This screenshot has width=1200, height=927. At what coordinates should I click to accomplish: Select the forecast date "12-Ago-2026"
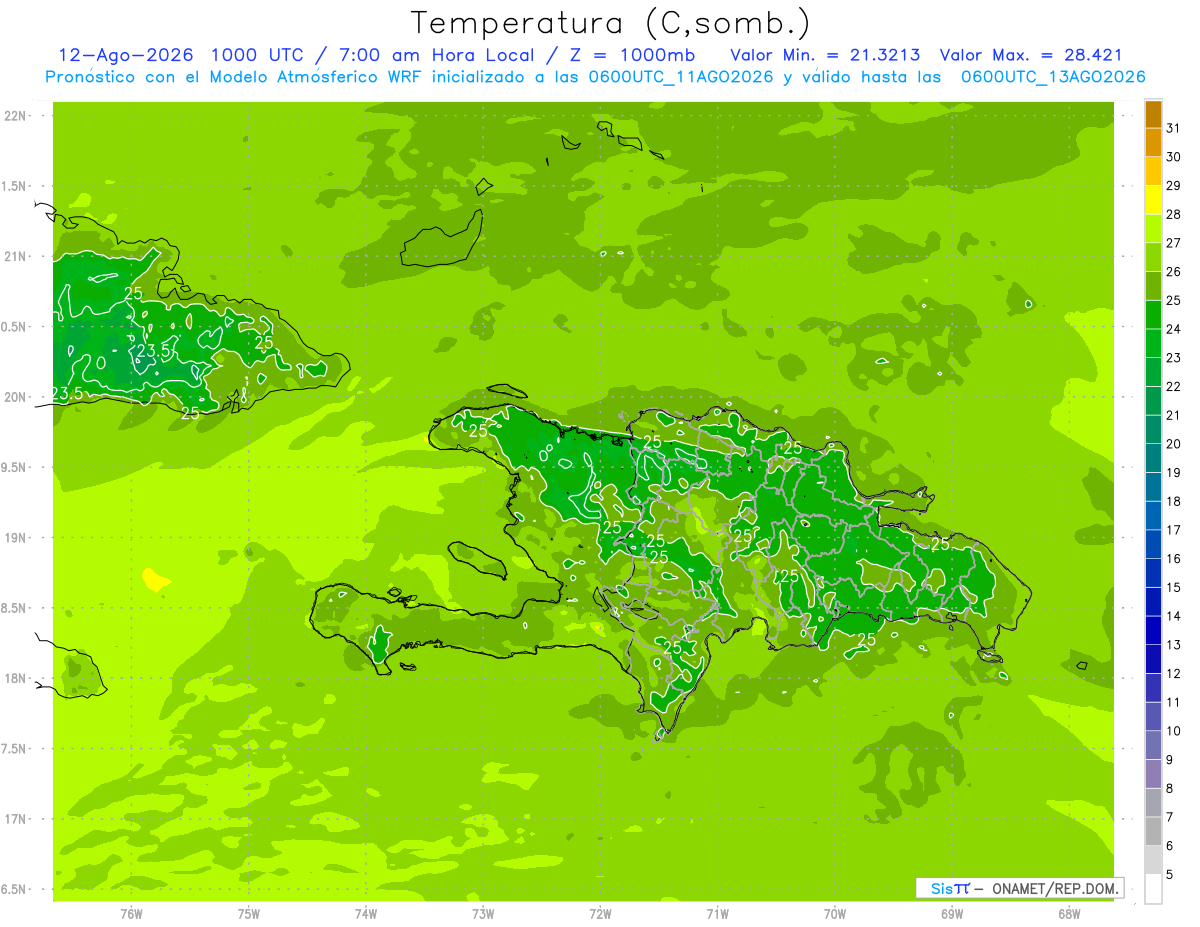[125, 55]
